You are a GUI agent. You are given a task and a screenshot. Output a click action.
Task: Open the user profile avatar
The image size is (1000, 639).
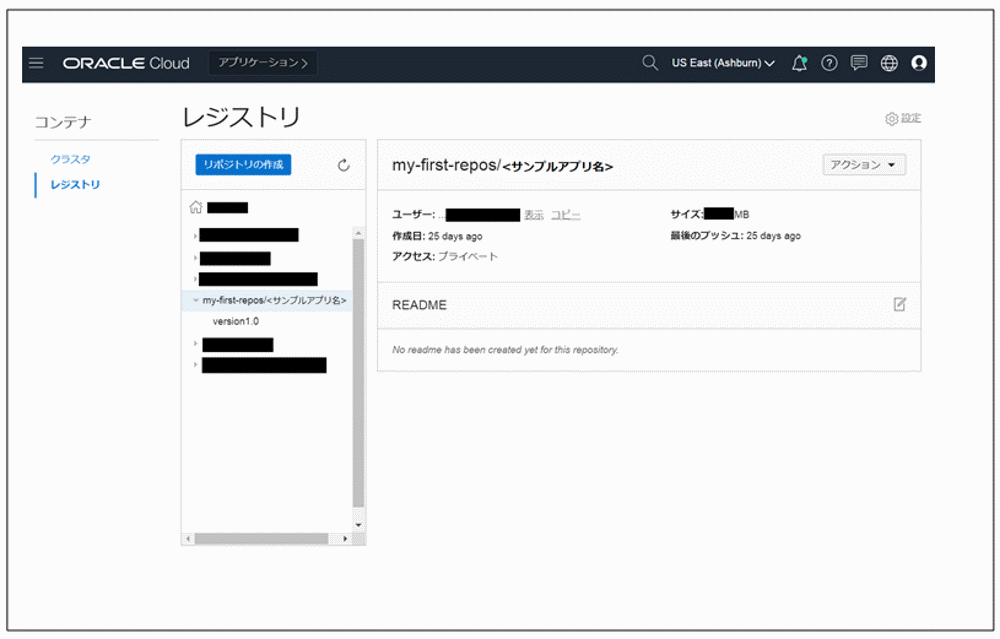tap(918, 63)
